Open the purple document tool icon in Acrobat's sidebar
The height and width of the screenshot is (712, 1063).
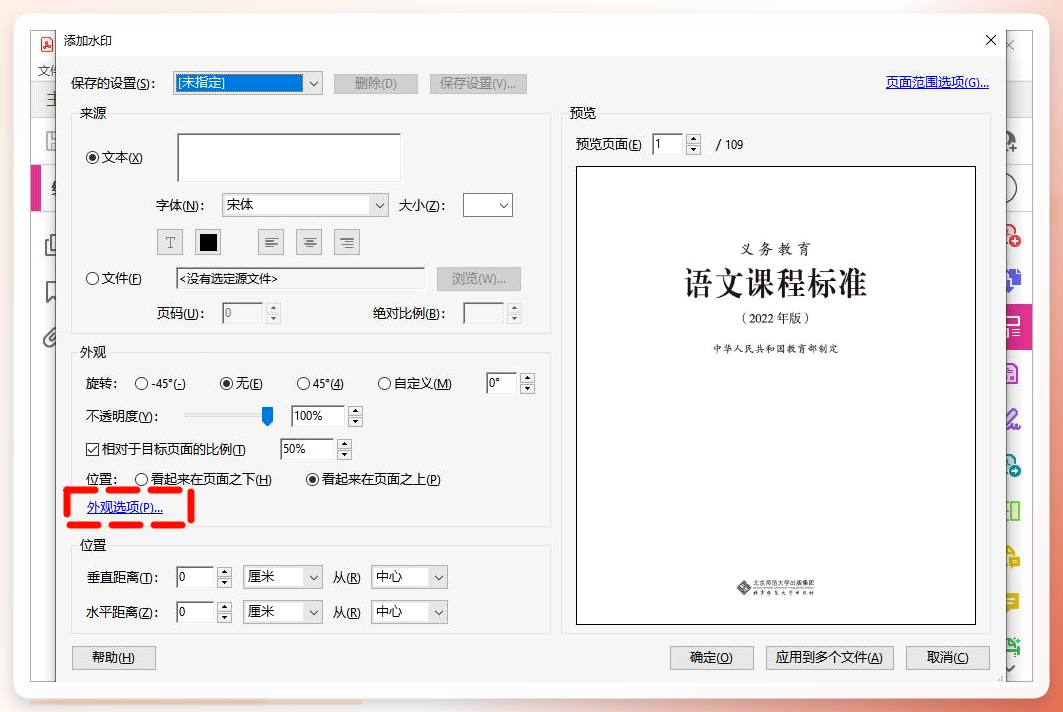pyautogui.click(x=1012, y=374)
